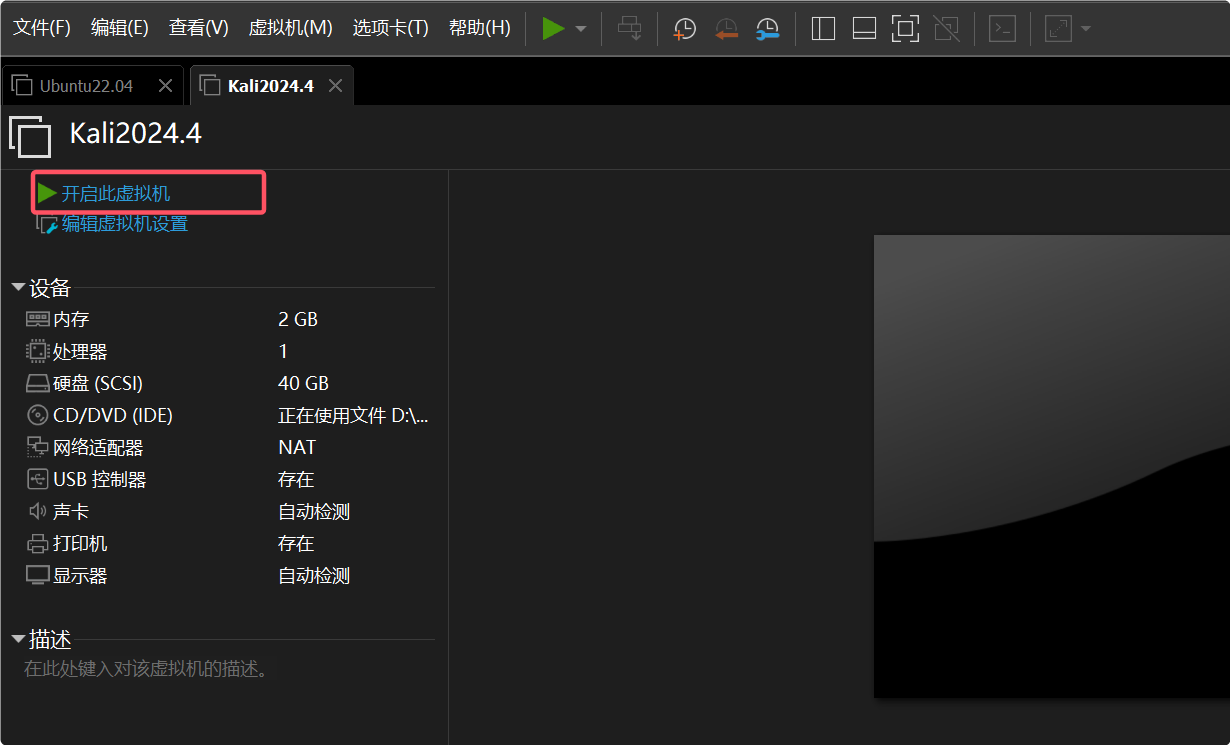
Task: Select the CD/DVD (IDE) device label
Action: pyautogui.click(x=113, y=415)
